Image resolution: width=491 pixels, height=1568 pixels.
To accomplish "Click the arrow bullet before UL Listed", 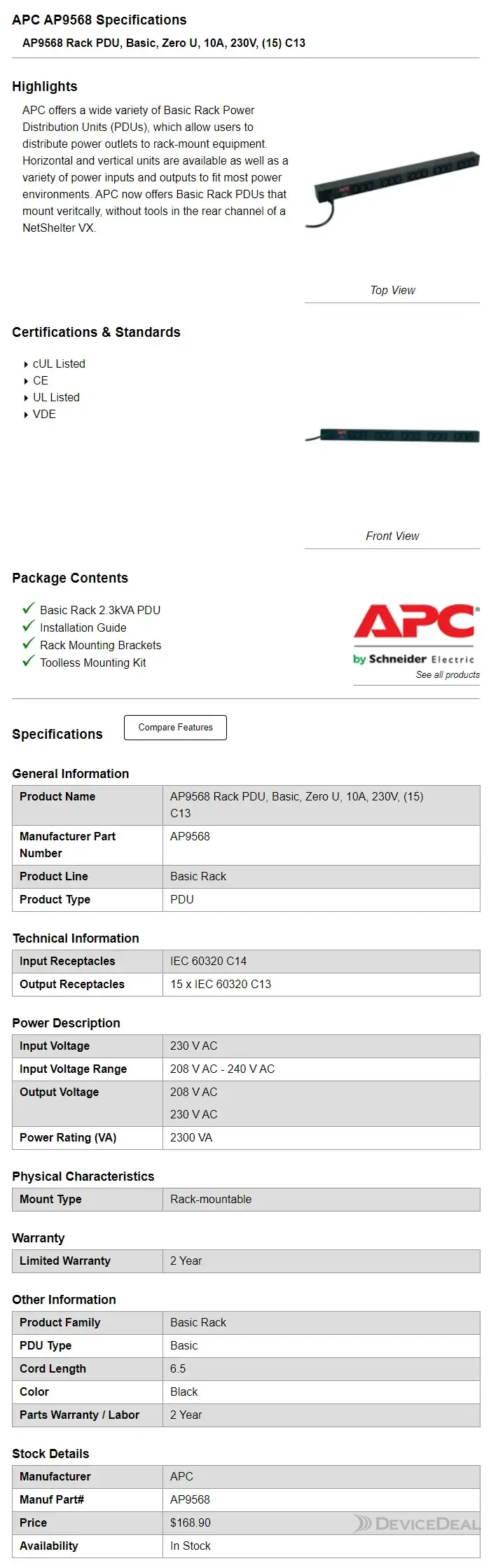I will point(27,398).
